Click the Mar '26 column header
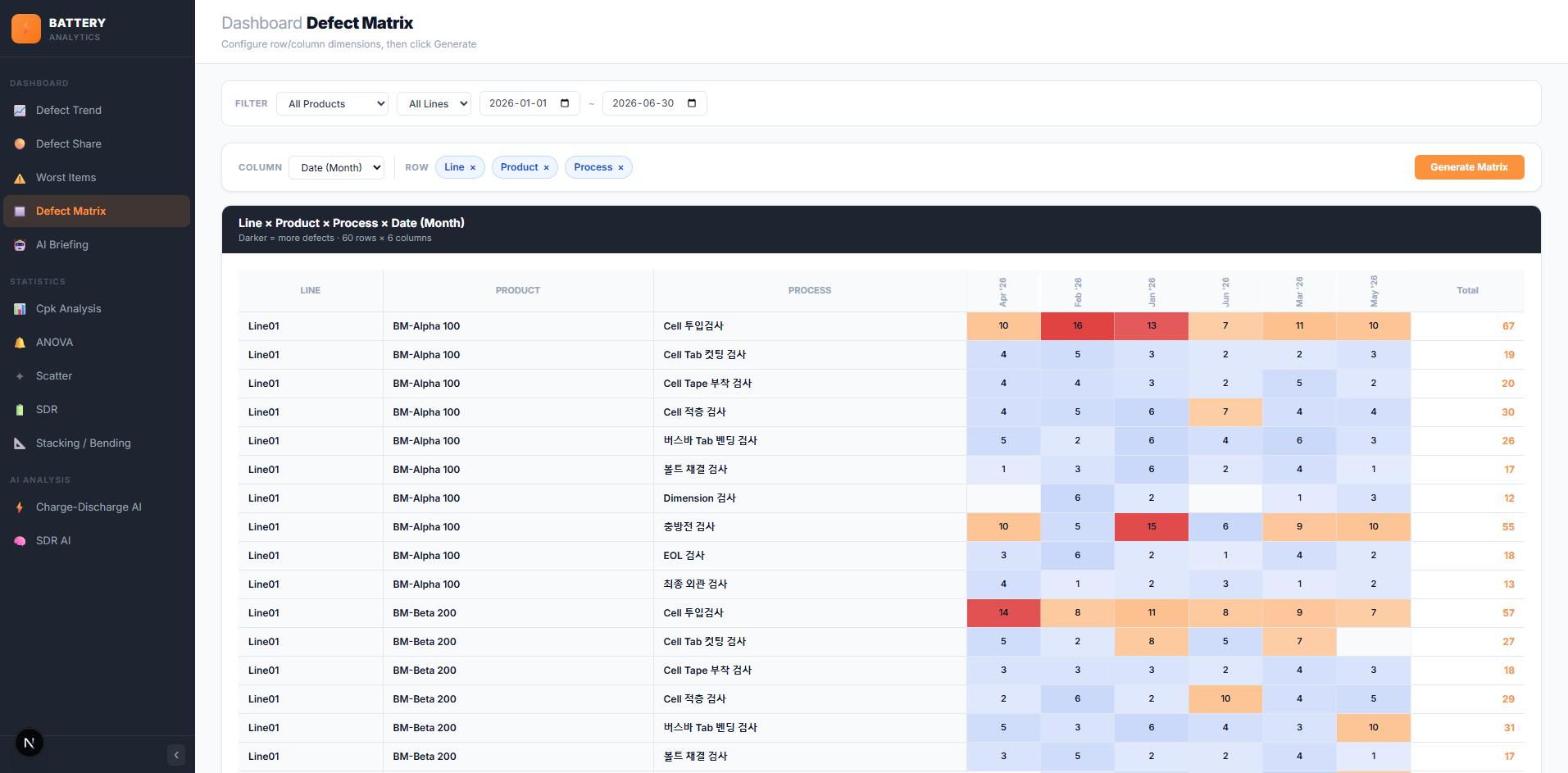Screen dimensions: 1568x773 [x=1299, y=291]
